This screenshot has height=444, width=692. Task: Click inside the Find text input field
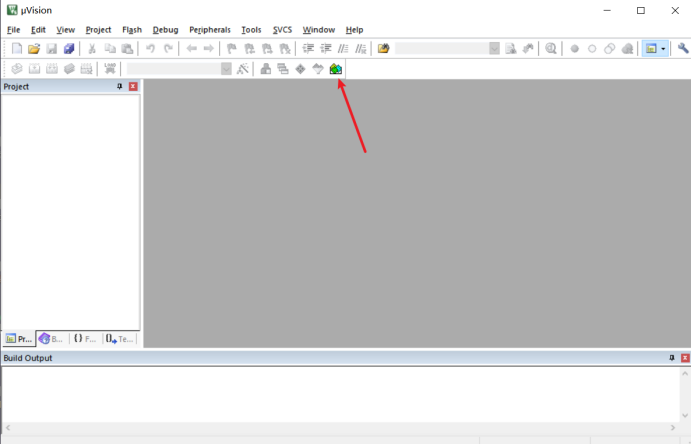pos(442,49)
